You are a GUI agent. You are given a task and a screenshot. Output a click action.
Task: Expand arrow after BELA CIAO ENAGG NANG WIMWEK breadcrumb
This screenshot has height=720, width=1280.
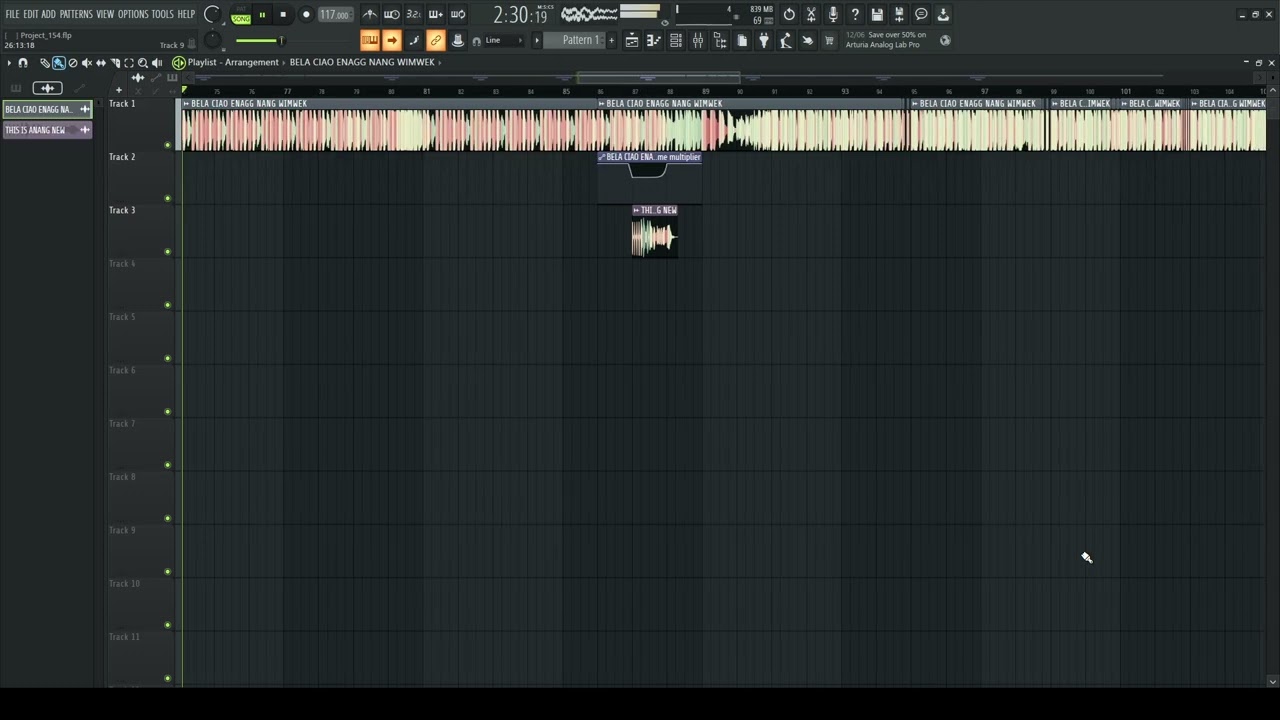[x=440, y=62]
